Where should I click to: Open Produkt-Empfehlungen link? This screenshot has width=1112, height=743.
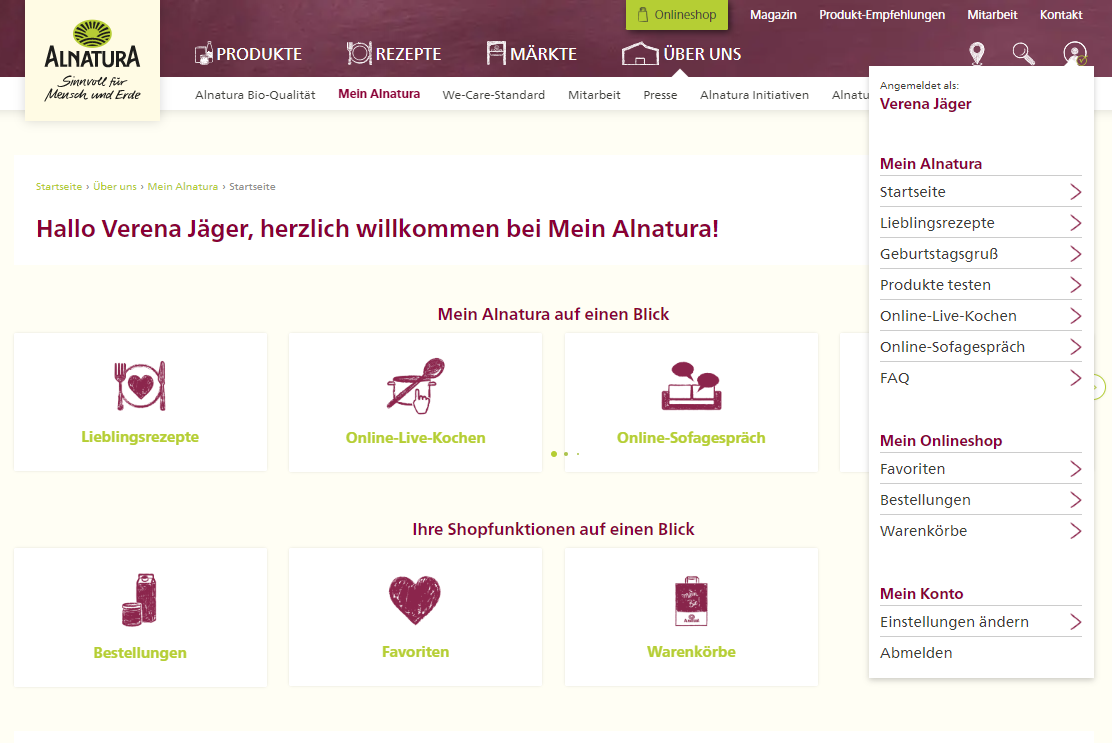tap(882, 15)
